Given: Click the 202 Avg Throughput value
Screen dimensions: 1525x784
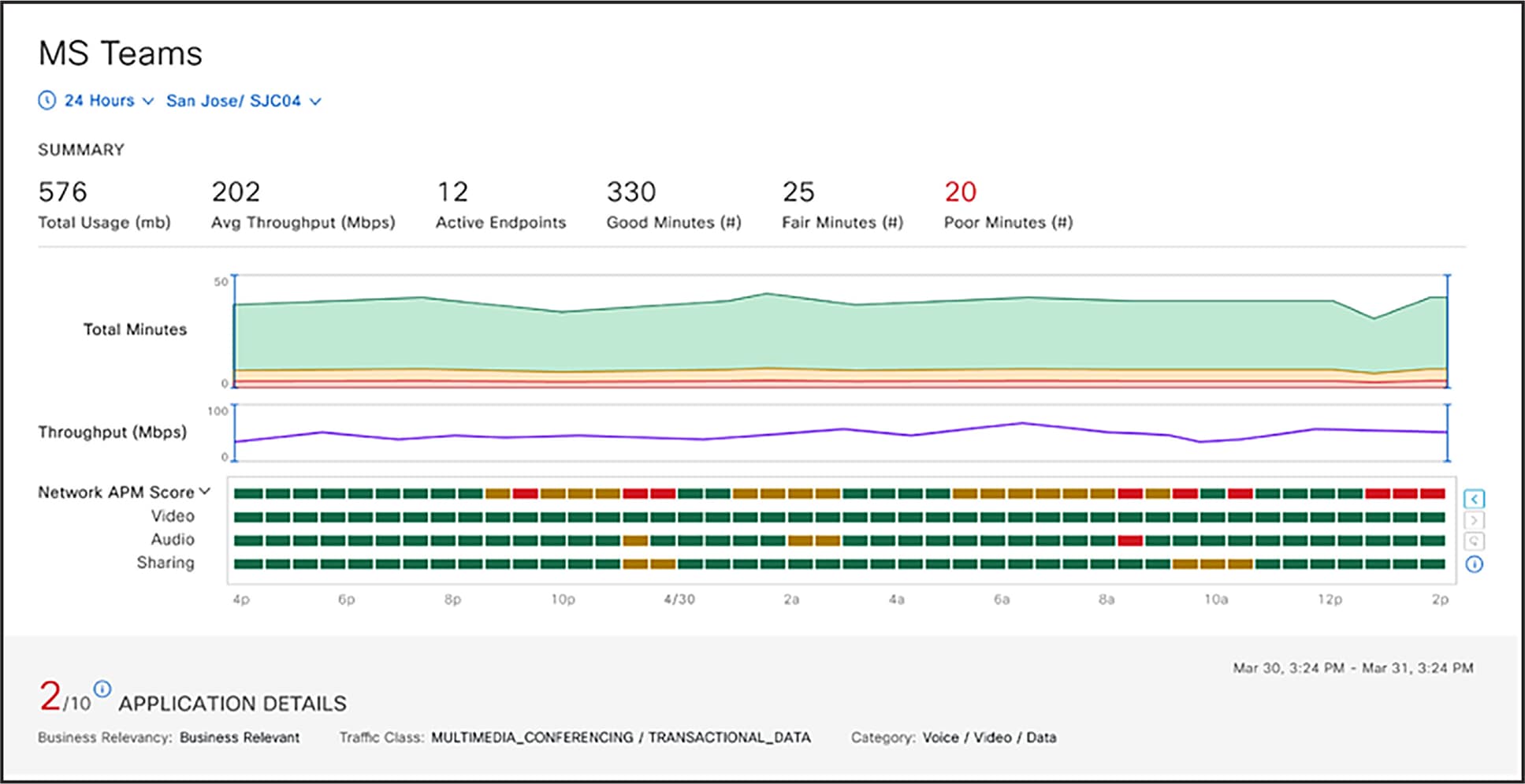Looking at the screenshot, I should click(236, 191).
